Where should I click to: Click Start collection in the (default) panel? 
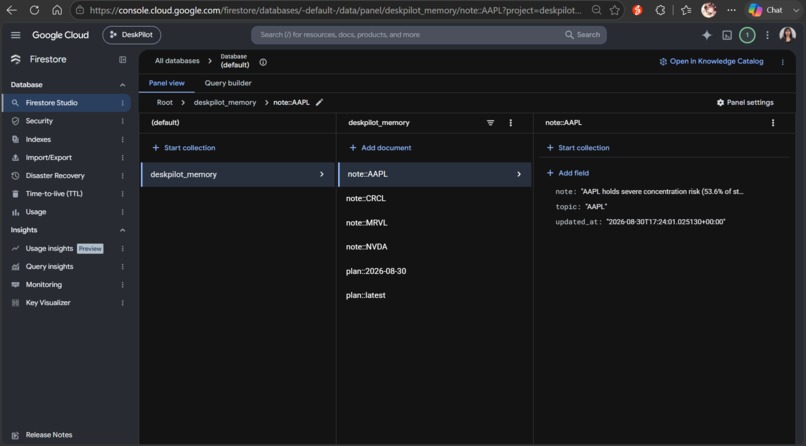184,147
